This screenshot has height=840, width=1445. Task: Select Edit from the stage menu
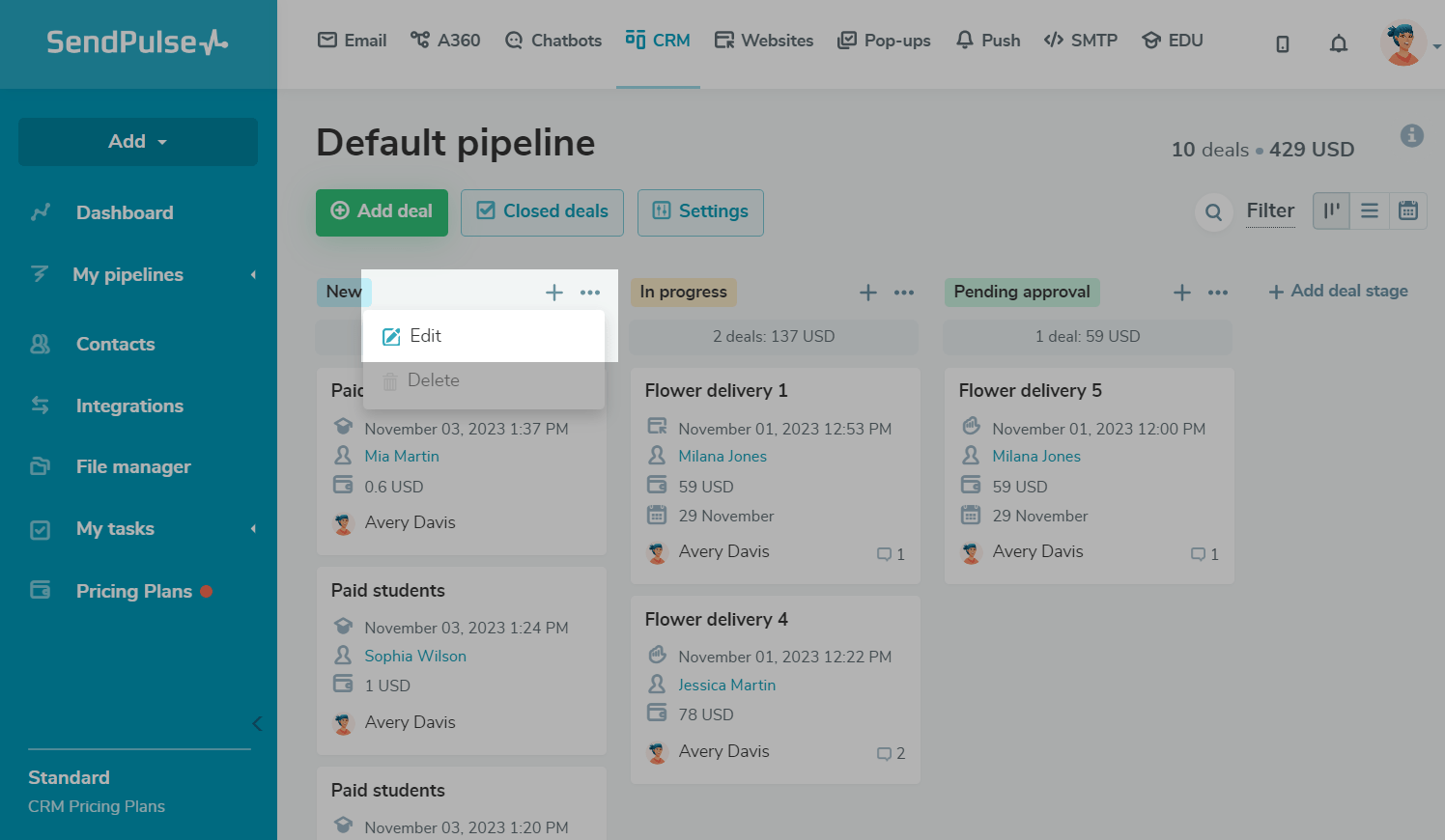coord(425,336)
